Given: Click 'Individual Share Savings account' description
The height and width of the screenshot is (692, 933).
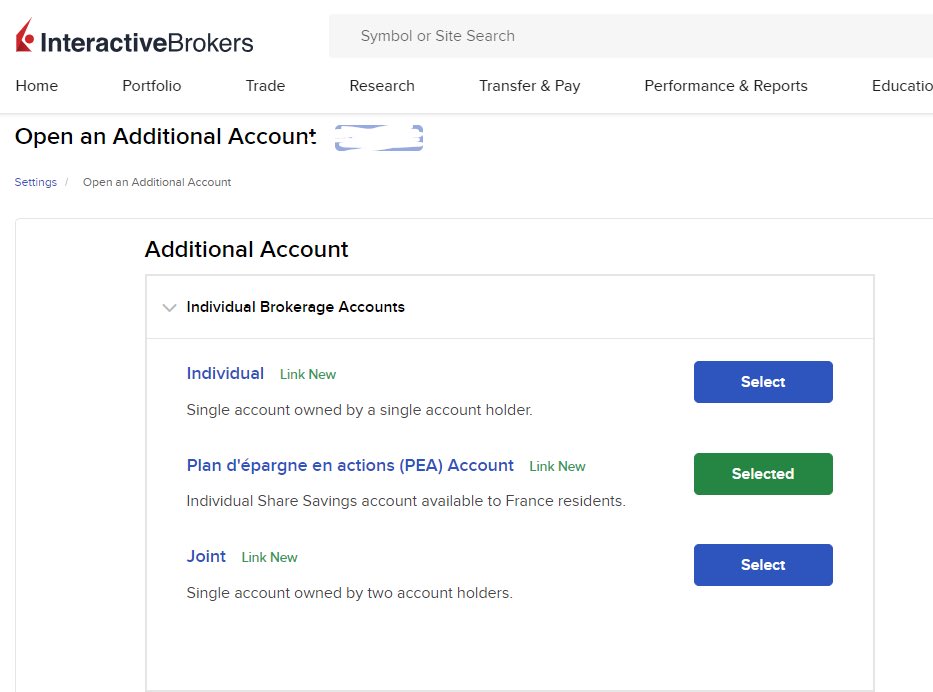Looking at the screenshot, I should pos(406,501).
